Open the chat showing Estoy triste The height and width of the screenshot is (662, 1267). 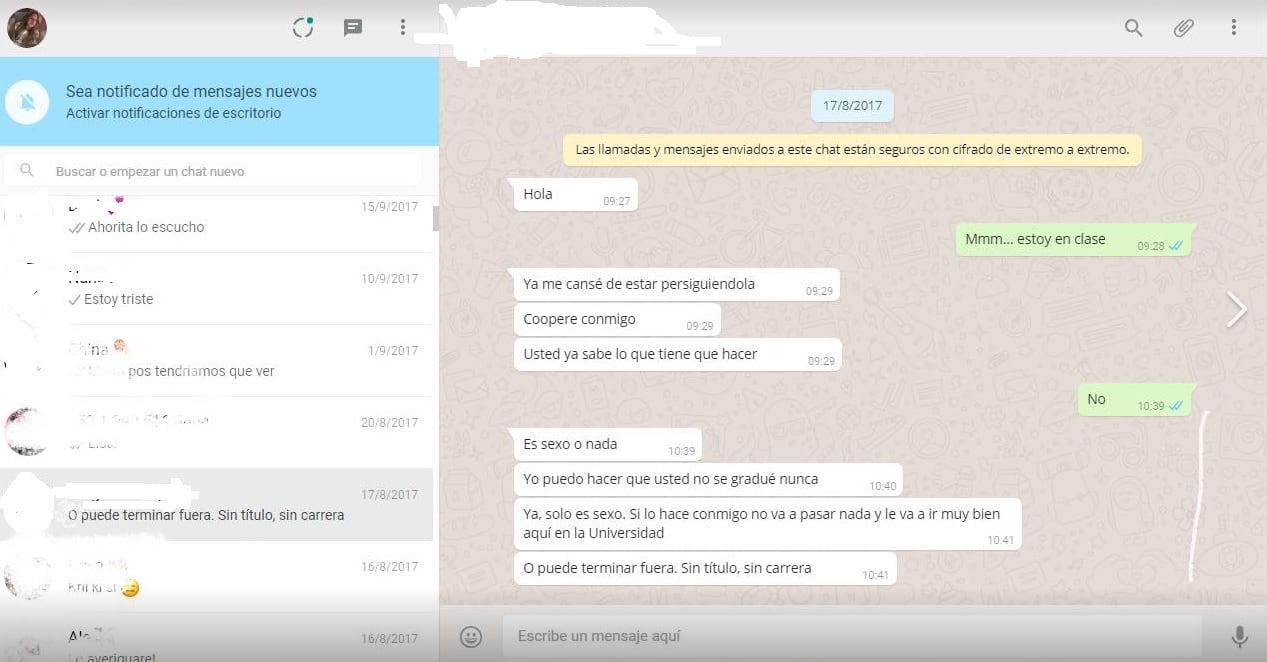(x=220, y=289)
